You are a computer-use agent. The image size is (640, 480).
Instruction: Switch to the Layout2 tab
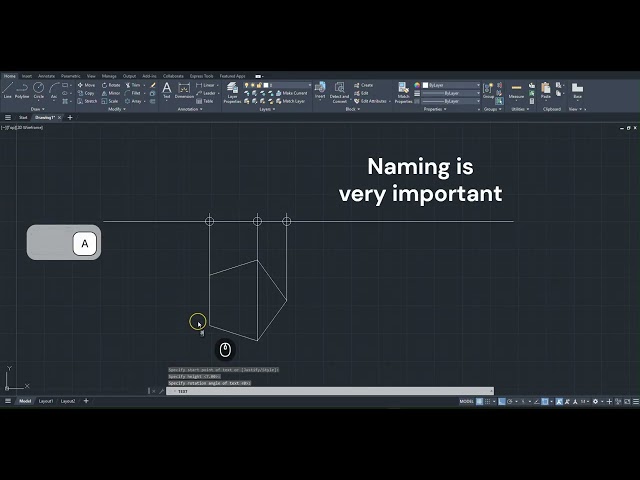(x=68, y=401)
